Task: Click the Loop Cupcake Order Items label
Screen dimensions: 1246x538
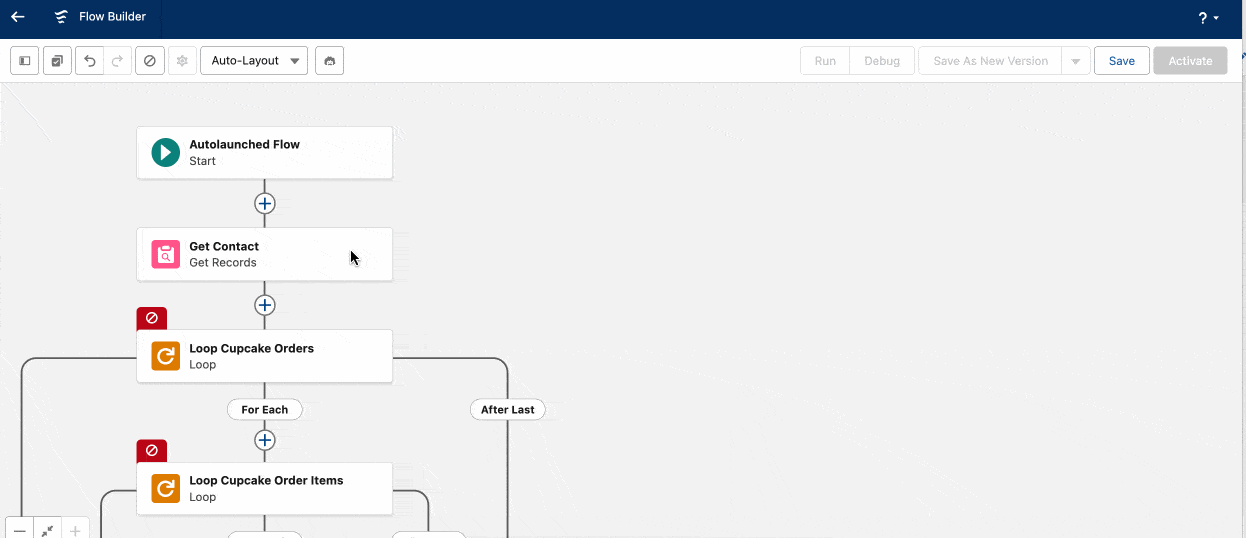Action: (x=266, y=481)
